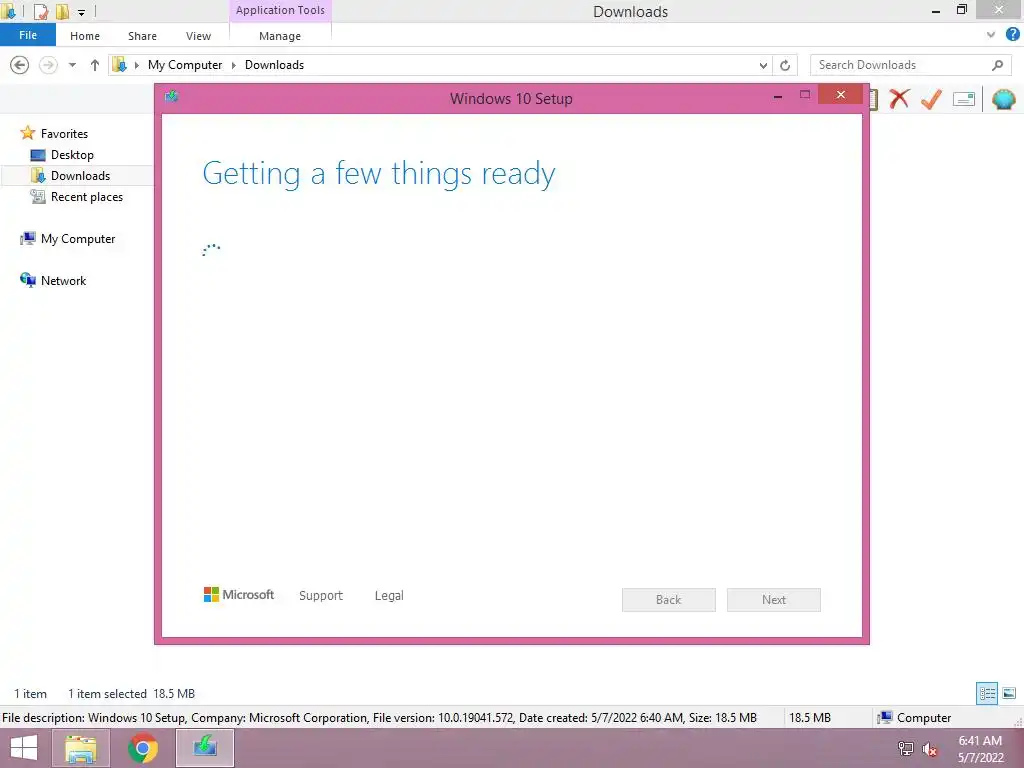Open the Share ribbon tab
The image size is (1024, 768).
142,36
